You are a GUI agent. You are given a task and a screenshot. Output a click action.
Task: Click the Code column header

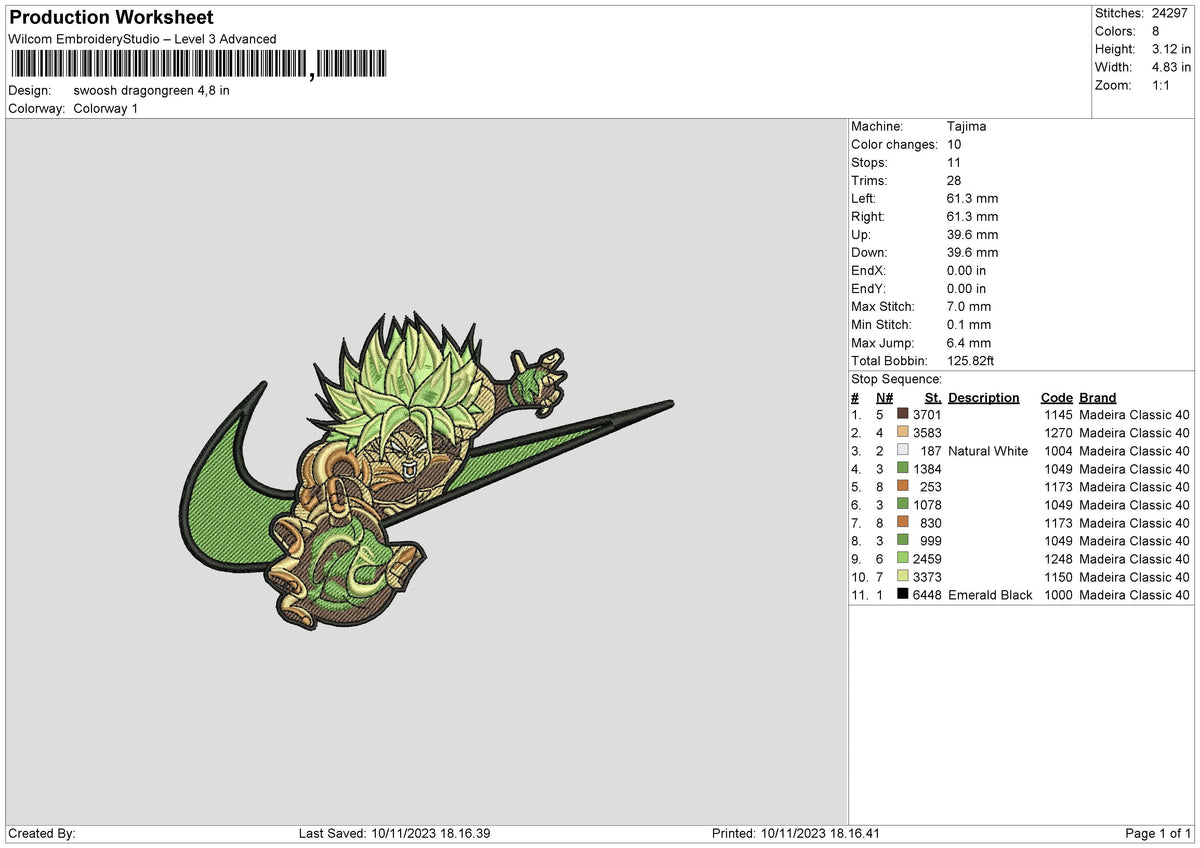coord(1057,397)
